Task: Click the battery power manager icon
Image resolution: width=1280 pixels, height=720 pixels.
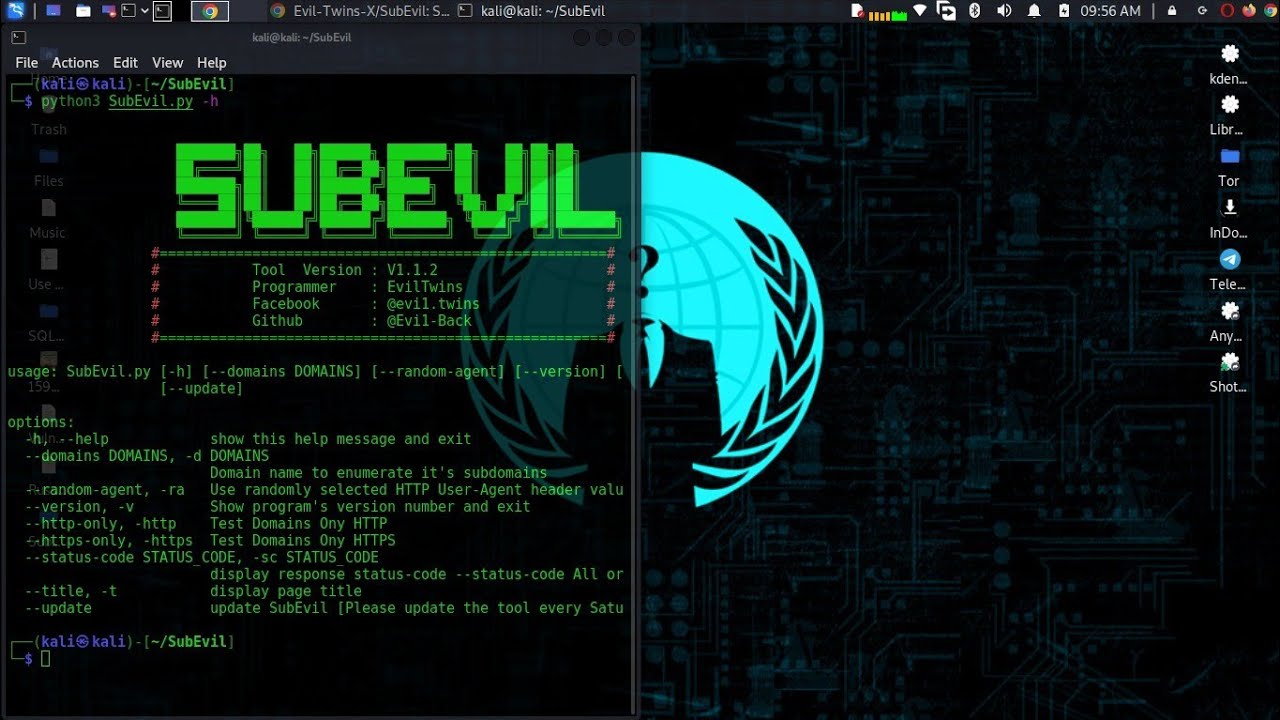Action: (1063, 11)
